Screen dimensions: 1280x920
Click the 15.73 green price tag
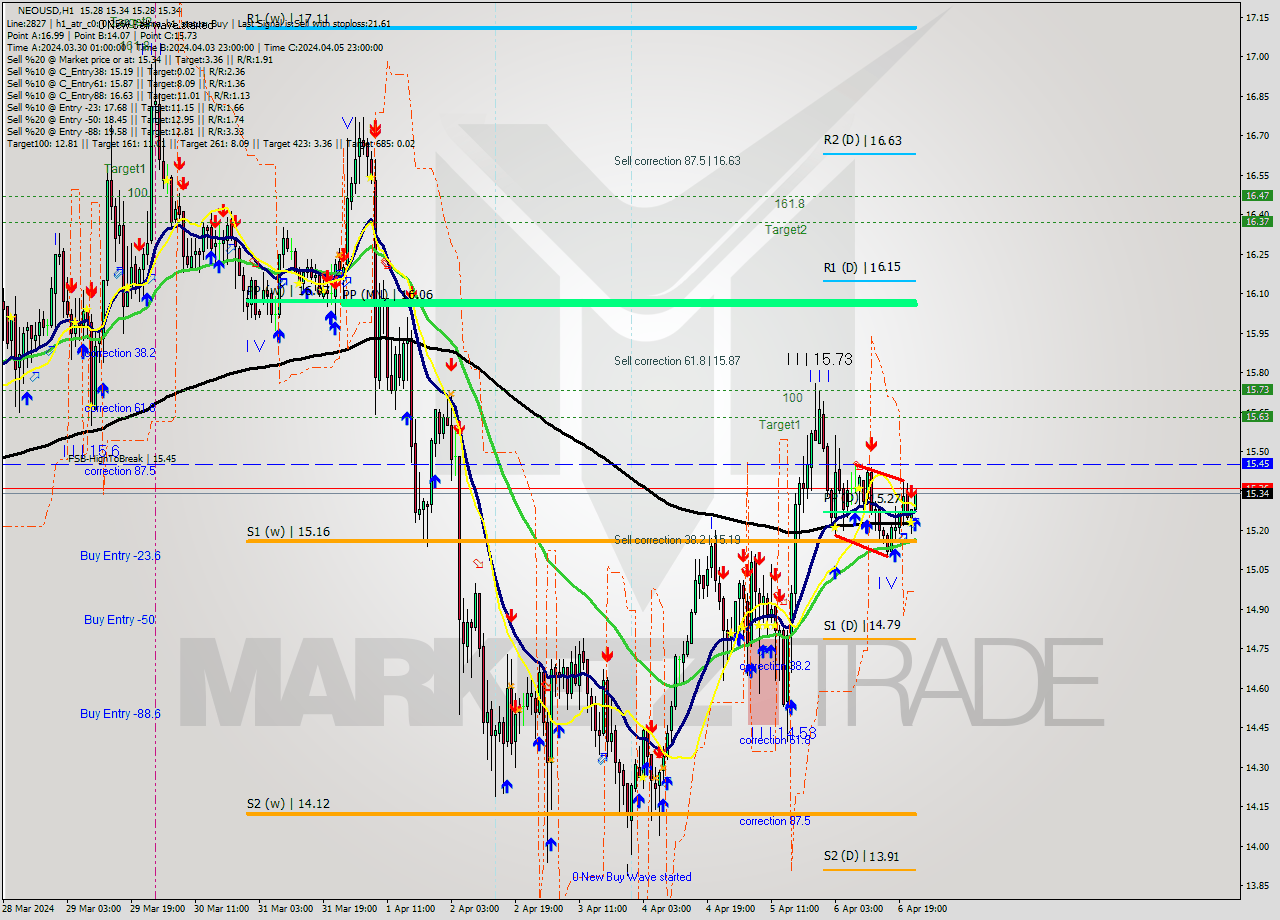coord(1256,390)
